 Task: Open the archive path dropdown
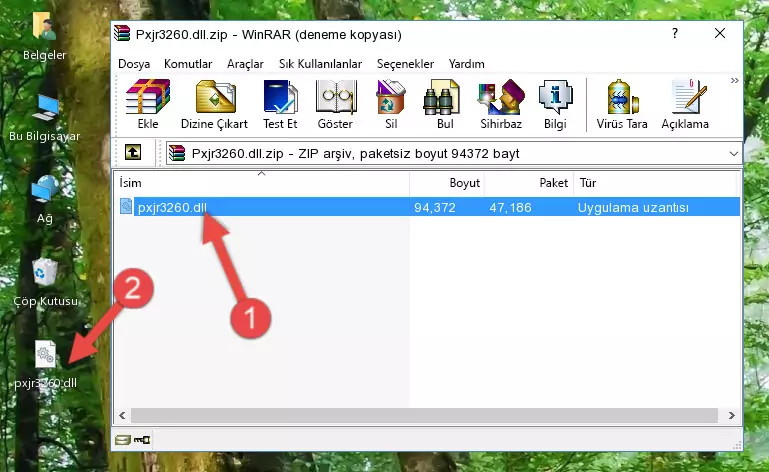pos(733,154)
